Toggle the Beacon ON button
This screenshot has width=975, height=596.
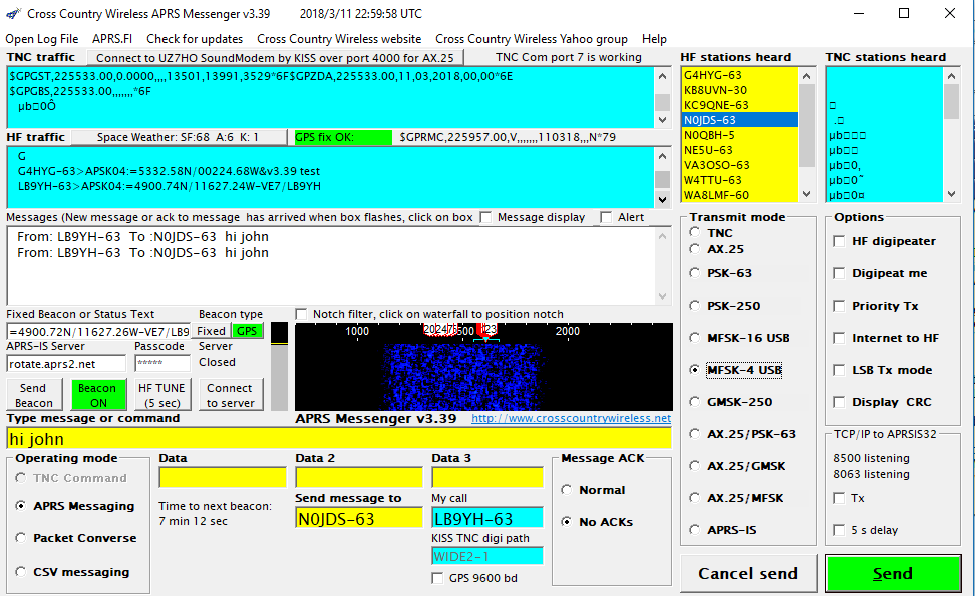pos(98,395)
